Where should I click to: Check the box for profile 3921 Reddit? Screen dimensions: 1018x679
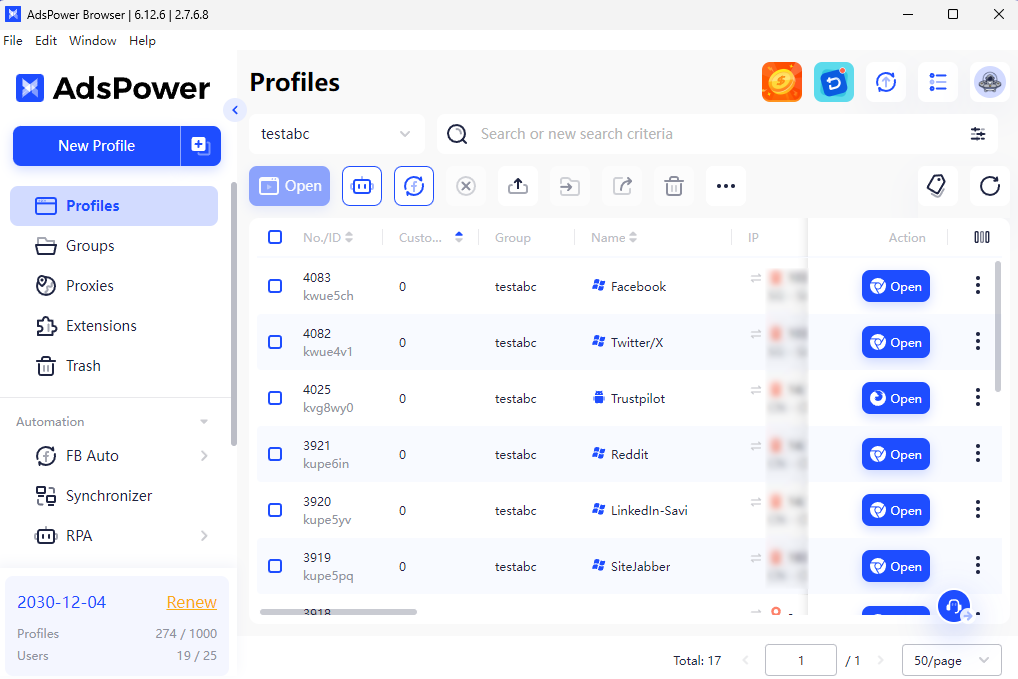[275, 454]
